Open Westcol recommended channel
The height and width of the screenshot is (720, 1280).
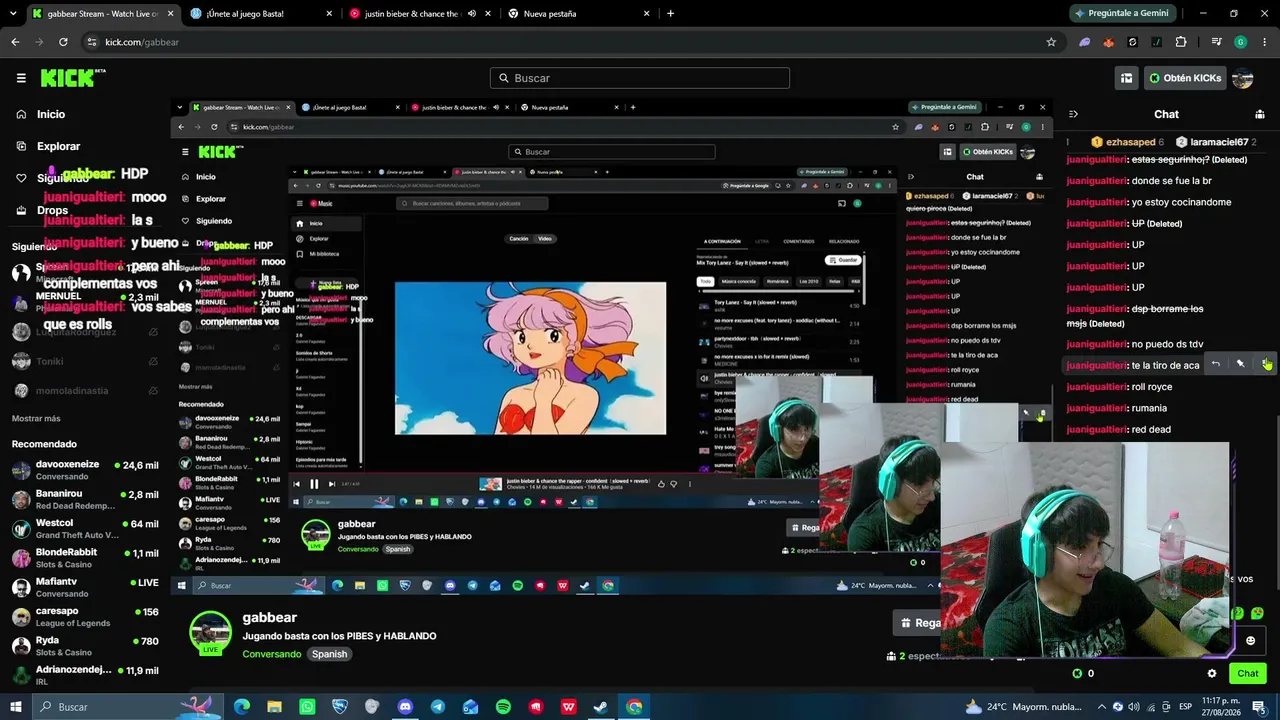coord(85,528)
